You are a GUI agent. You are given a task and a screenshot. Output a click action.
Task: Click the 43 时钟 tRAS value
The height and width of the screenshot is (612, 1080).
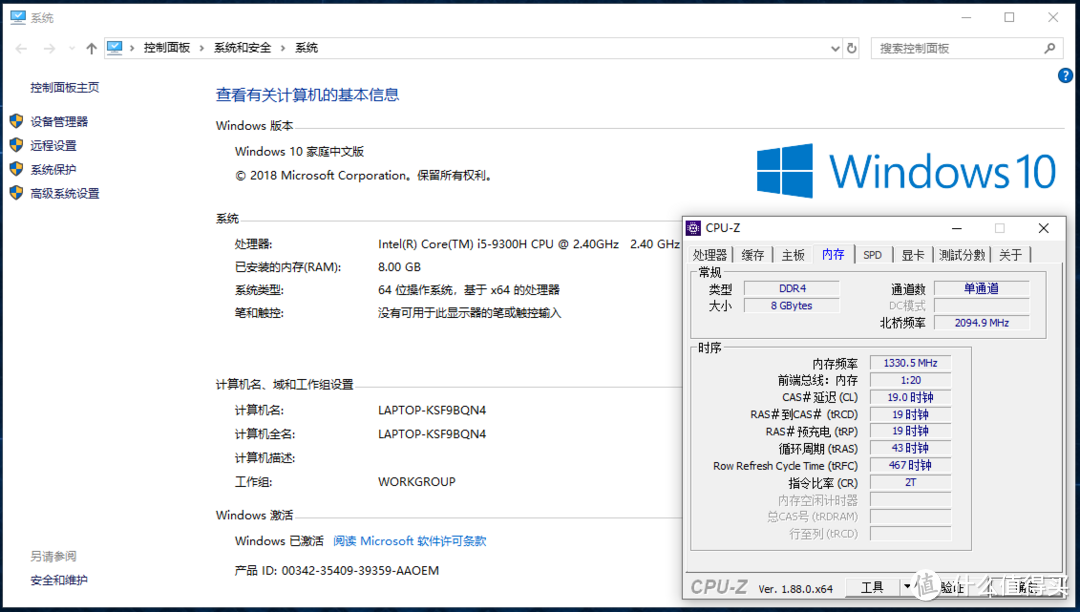coord(911,448)
